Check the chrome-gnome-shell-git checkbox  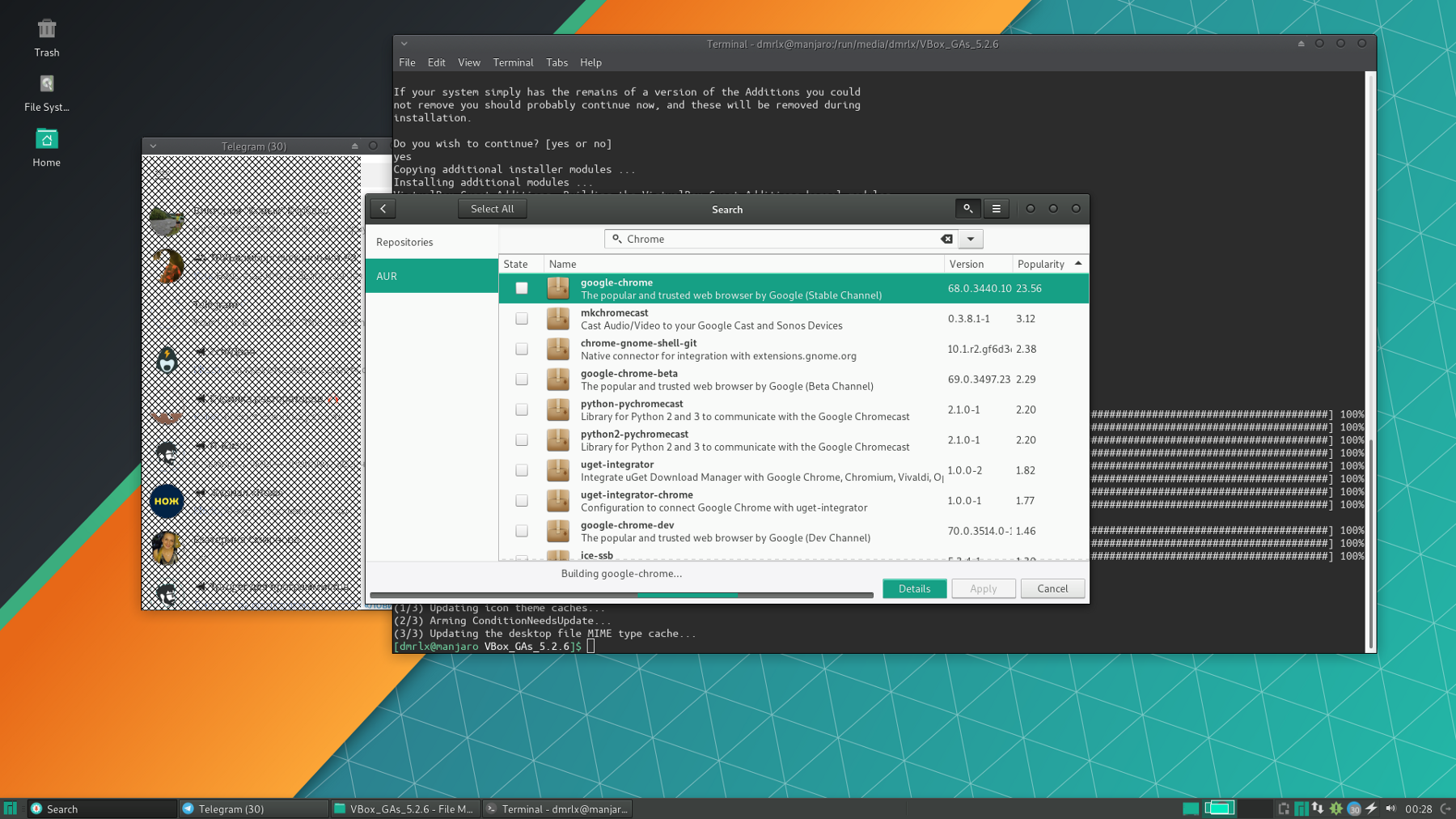pyautogui.click(x=522, y=349)
